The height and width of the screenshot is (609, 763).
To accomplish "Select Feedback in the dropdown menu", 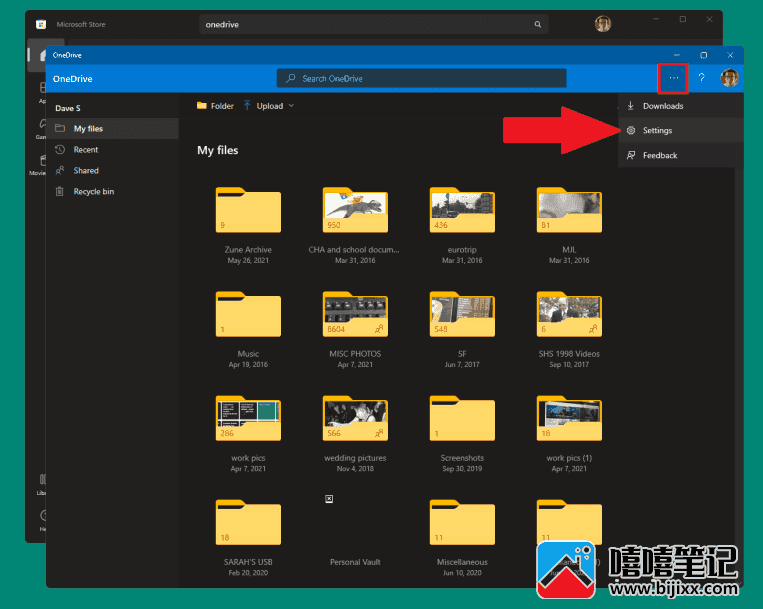I will coord(680,155).
